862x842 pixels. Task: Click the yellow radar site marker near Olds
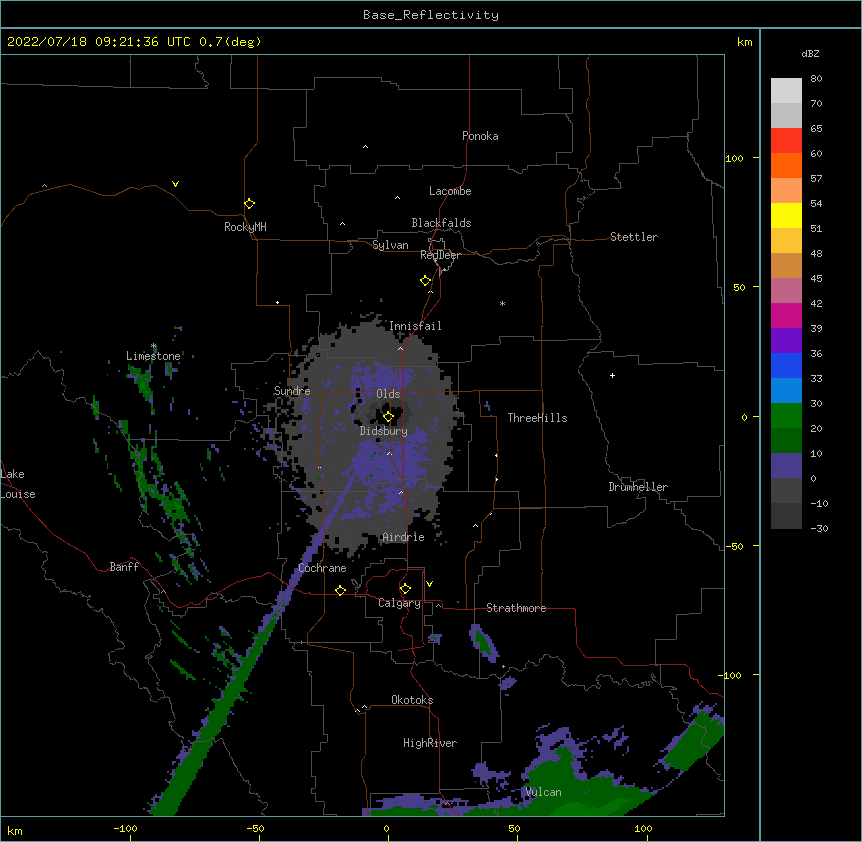(x=388, y=417)
